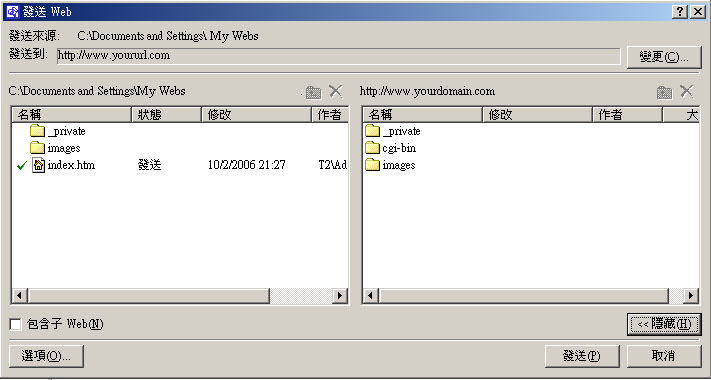
Task: Click the 發送(P) publish button
Action: coord(582,356)
